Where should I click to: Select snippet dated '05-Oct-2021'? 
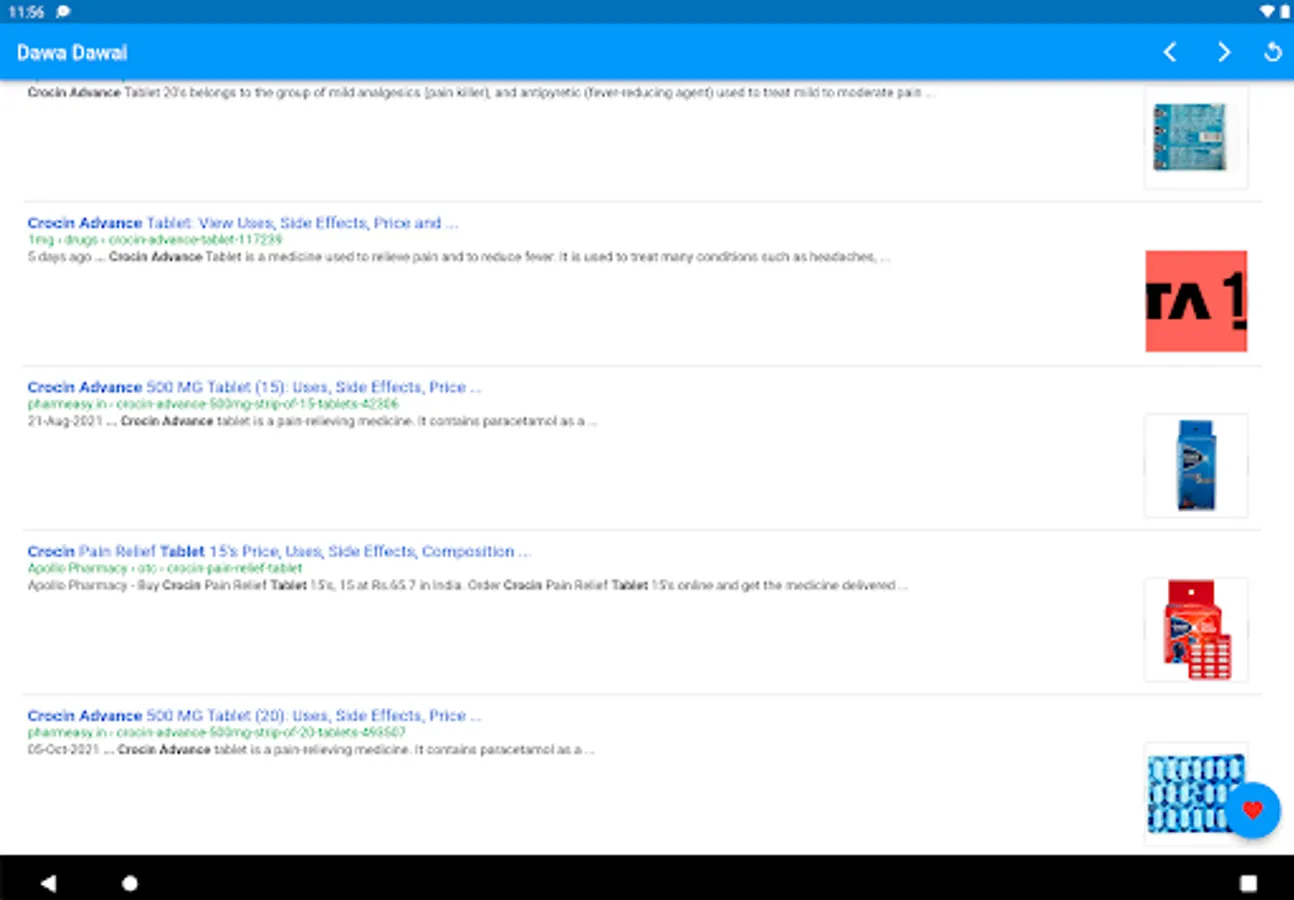point(311,749)
